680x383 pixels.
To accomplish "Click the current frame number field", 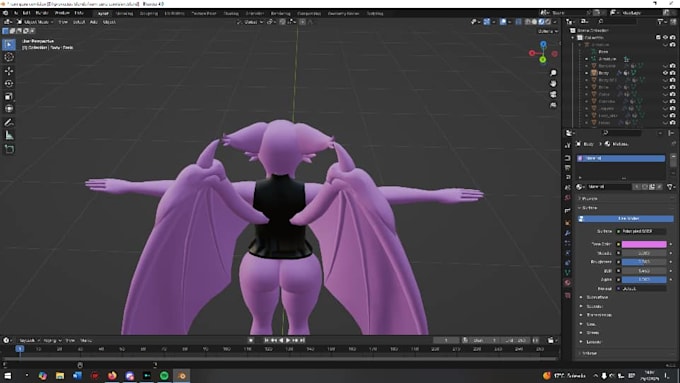I will tap(446, 340).
